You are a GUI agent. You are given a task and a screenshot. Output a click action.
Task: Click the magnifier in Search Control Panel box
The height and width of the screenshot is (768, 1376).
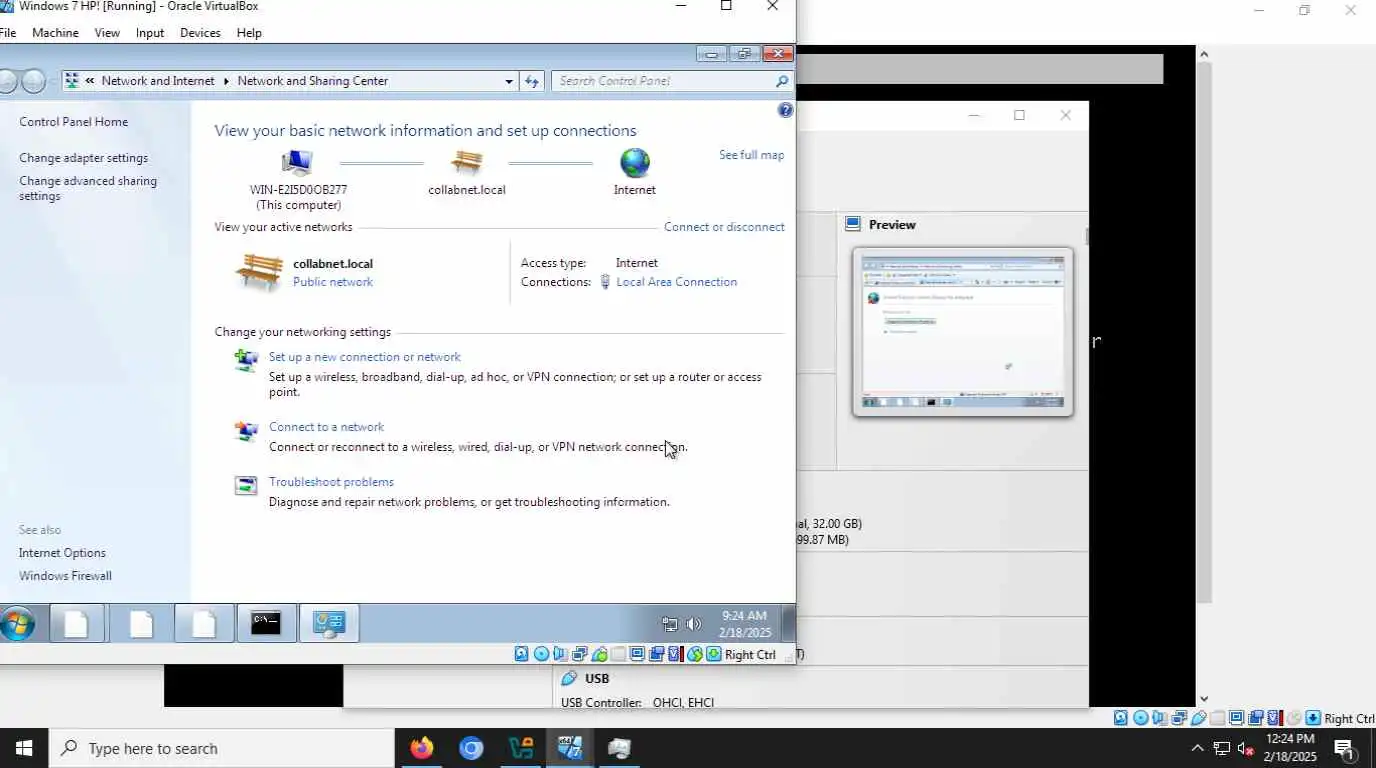[782, 81]
